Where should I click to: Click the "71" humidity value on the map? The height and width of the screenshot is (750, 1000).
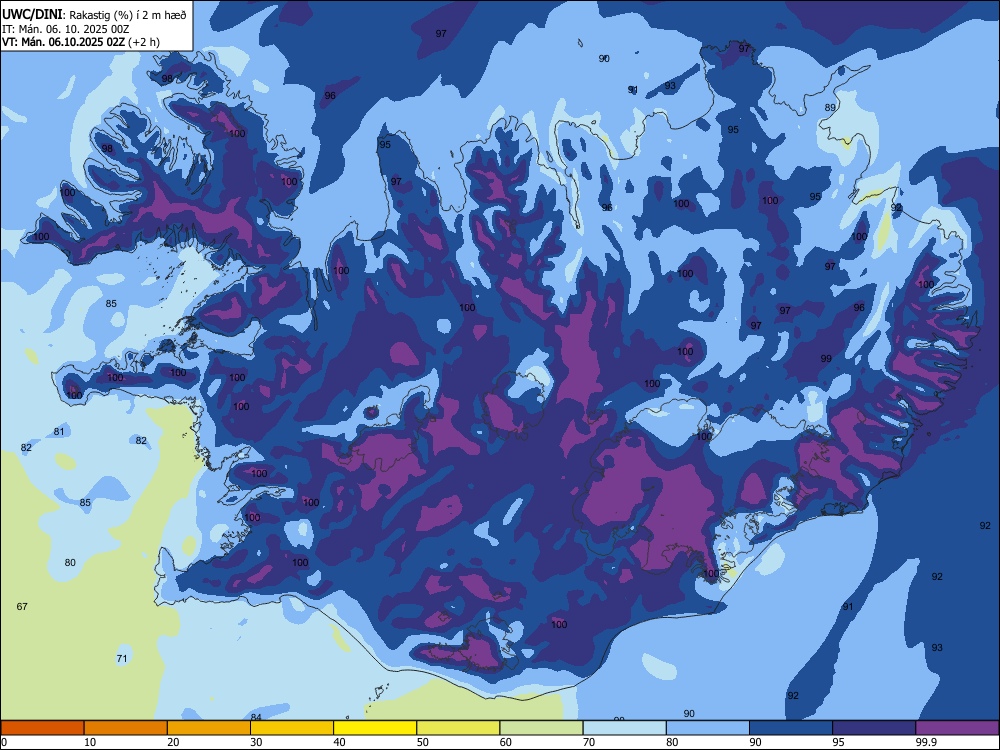click(x=122, y=659)
